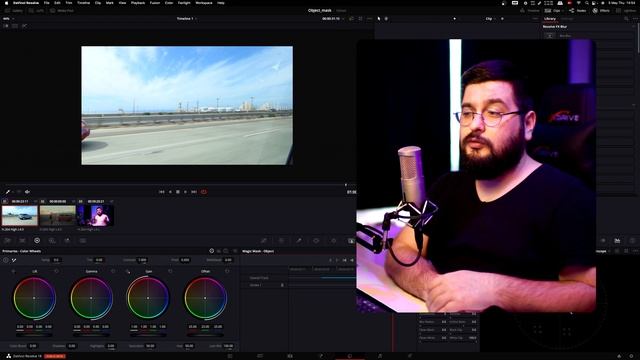640x360 pixels.
Task: Switch to the Deliver page icon
Action: (x=410, y=356)
